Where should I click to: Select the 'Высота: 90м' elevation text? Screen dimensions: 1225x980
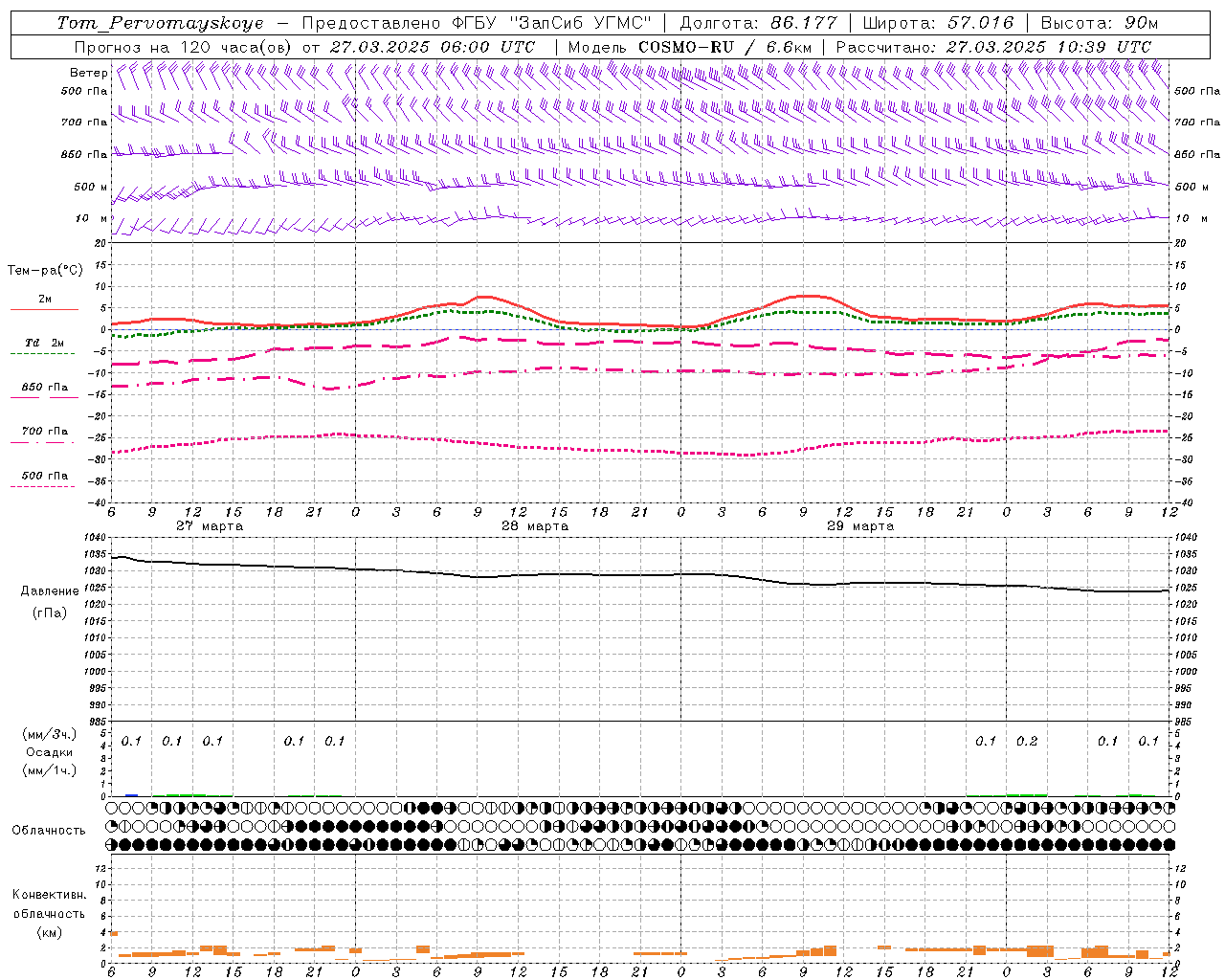pyautogui.click(x=1099, y=23)
